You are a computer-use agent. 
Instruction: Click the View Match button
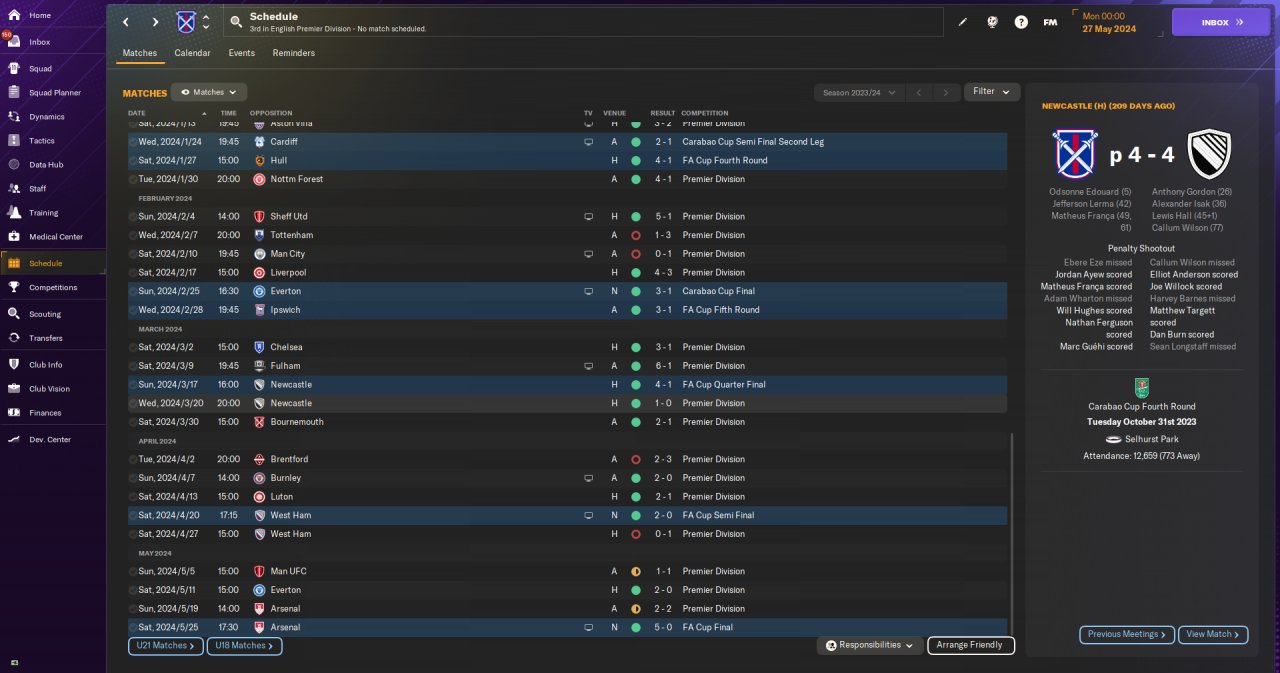pos(1214,634)
